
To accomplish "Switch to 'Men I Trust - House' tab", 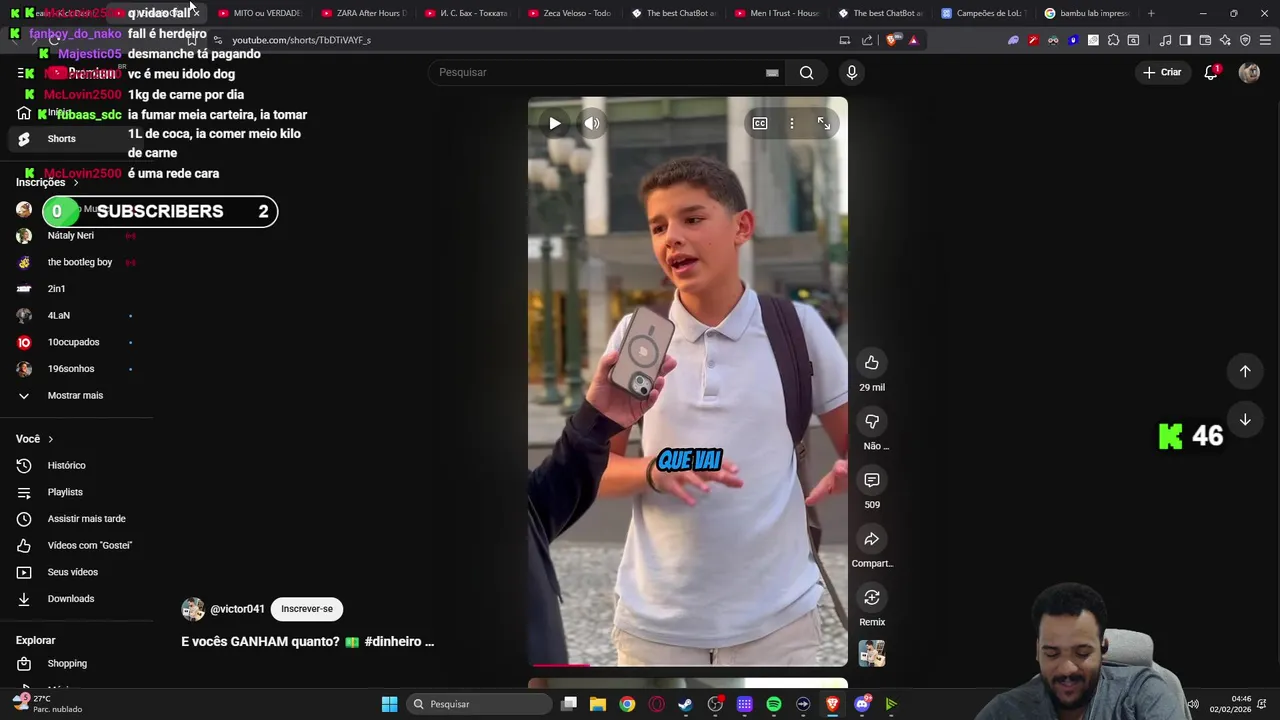I will (776, 13).
